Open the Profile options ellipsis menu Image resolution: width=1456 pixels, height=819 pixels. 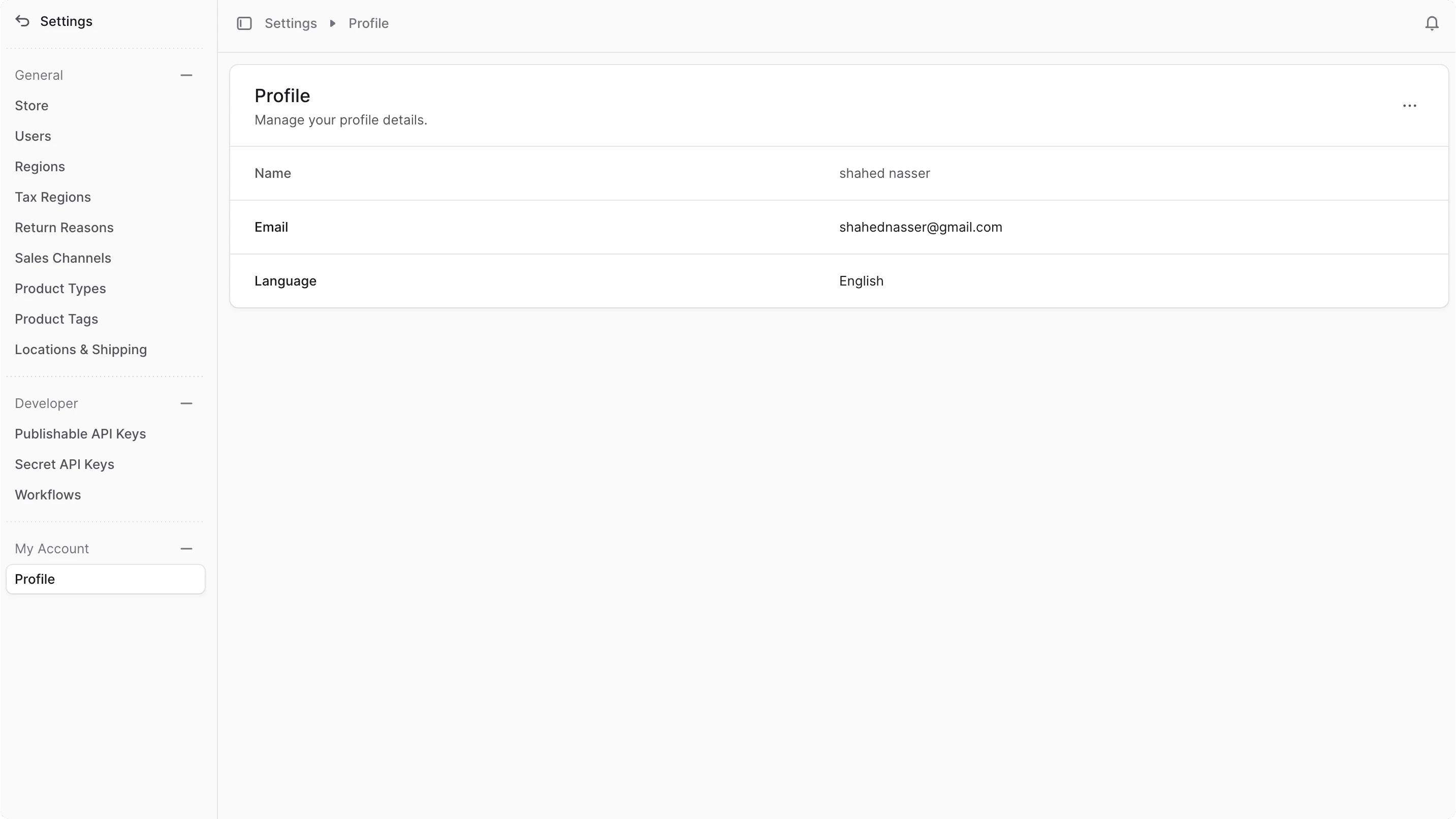pos(1410,106)
